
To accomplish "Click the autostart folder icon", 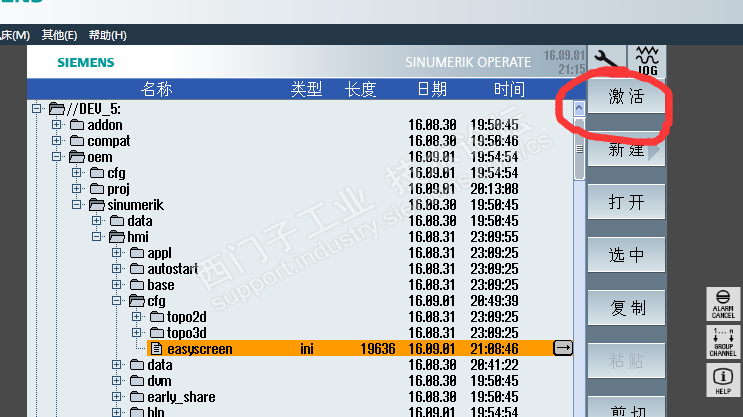I will click(137, 269).
